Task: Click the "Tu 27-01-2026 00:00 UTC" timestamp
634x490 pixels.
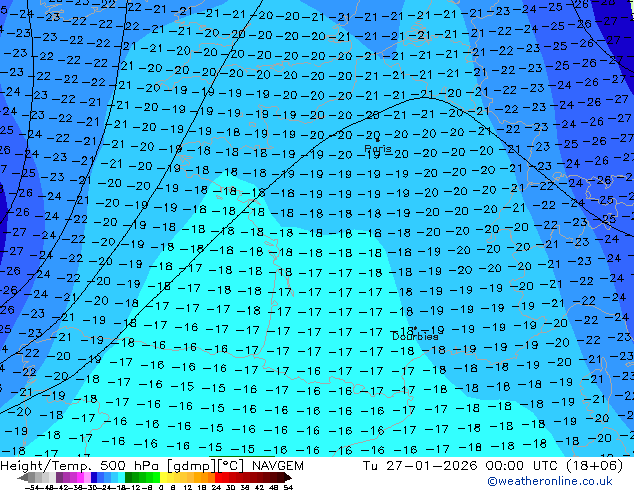Action: [x=462, y=466]
